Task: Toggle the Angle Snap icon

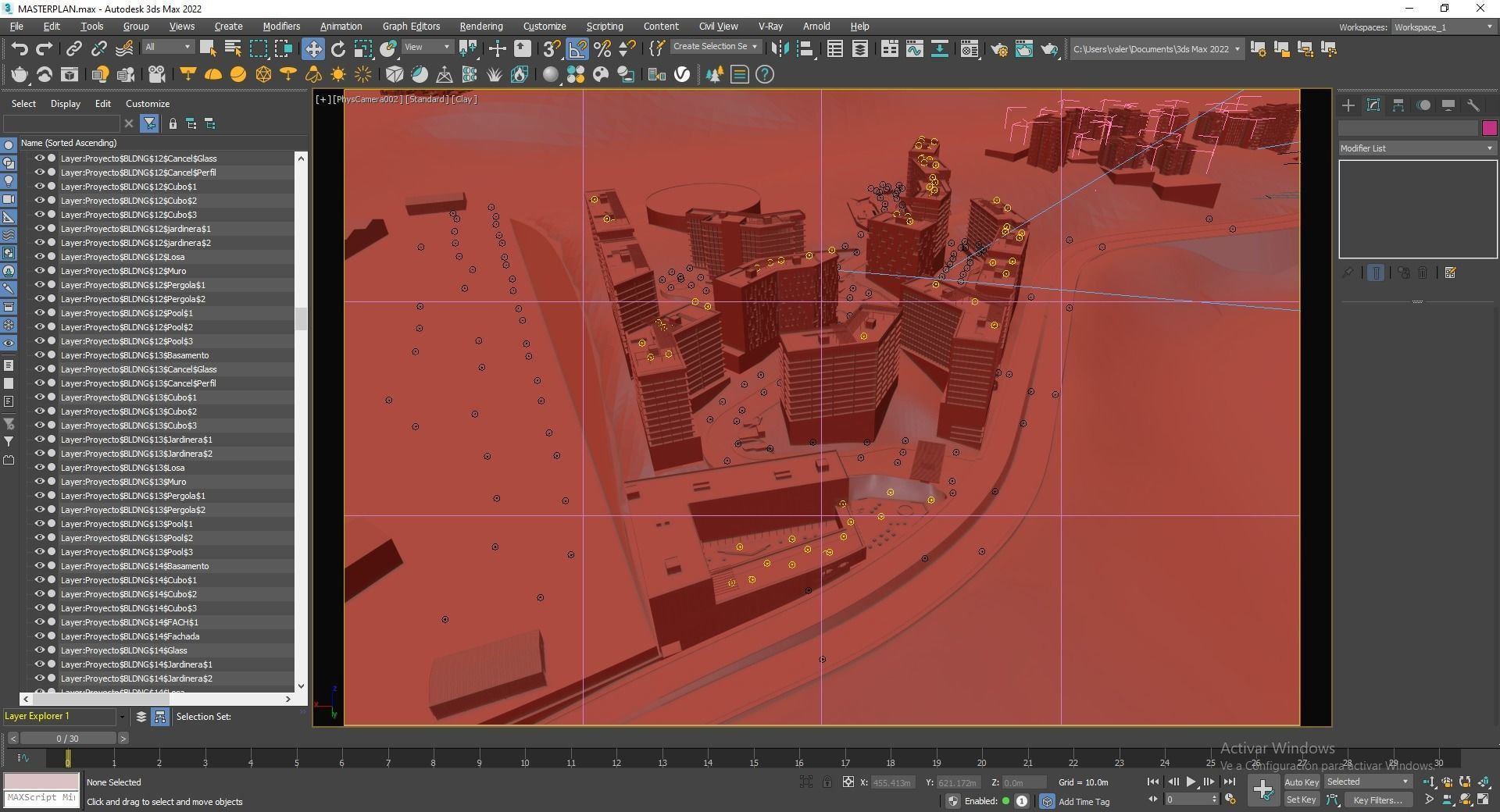Action: pos(577,48)
